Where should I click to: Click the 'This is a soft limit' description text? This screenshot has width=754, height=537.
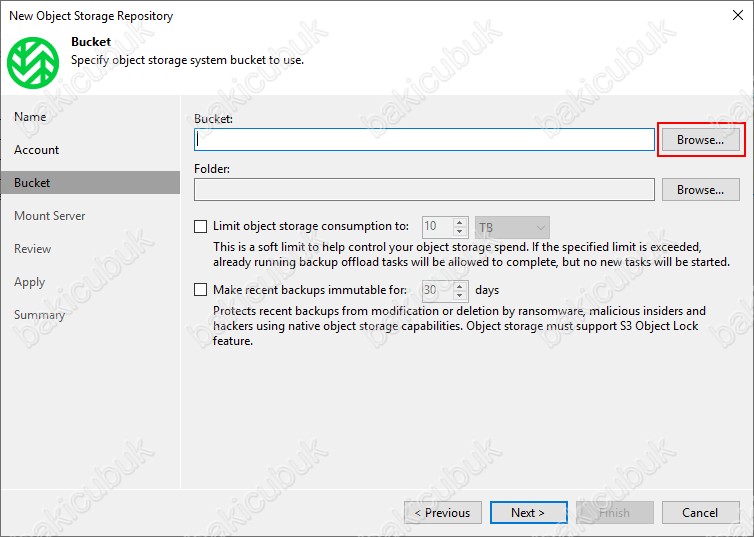pyautogui.click(x=471, y=254)
